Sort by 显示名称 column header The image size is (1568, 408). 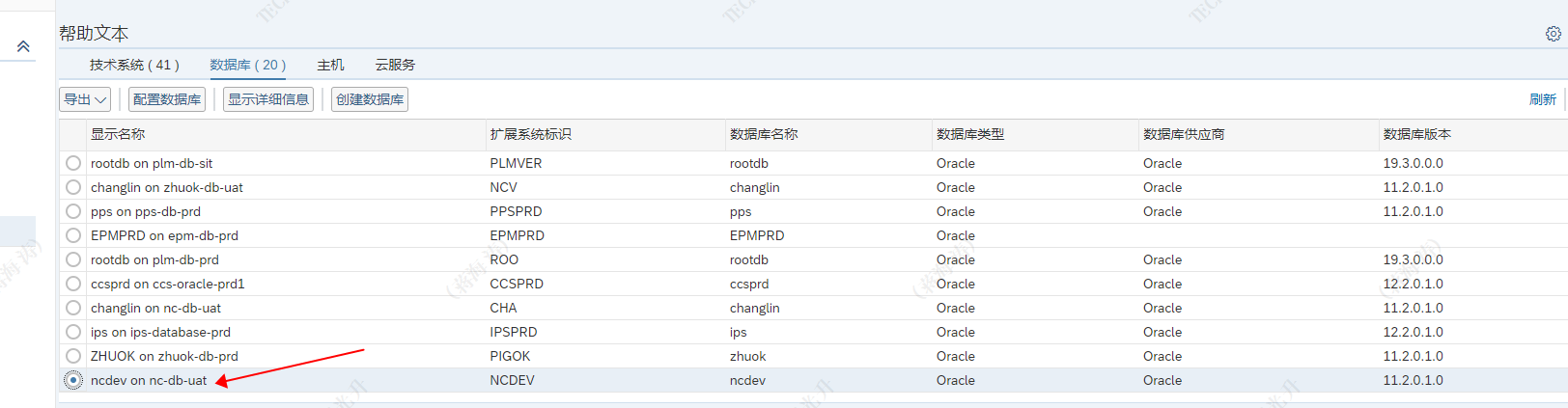point(118,134)
